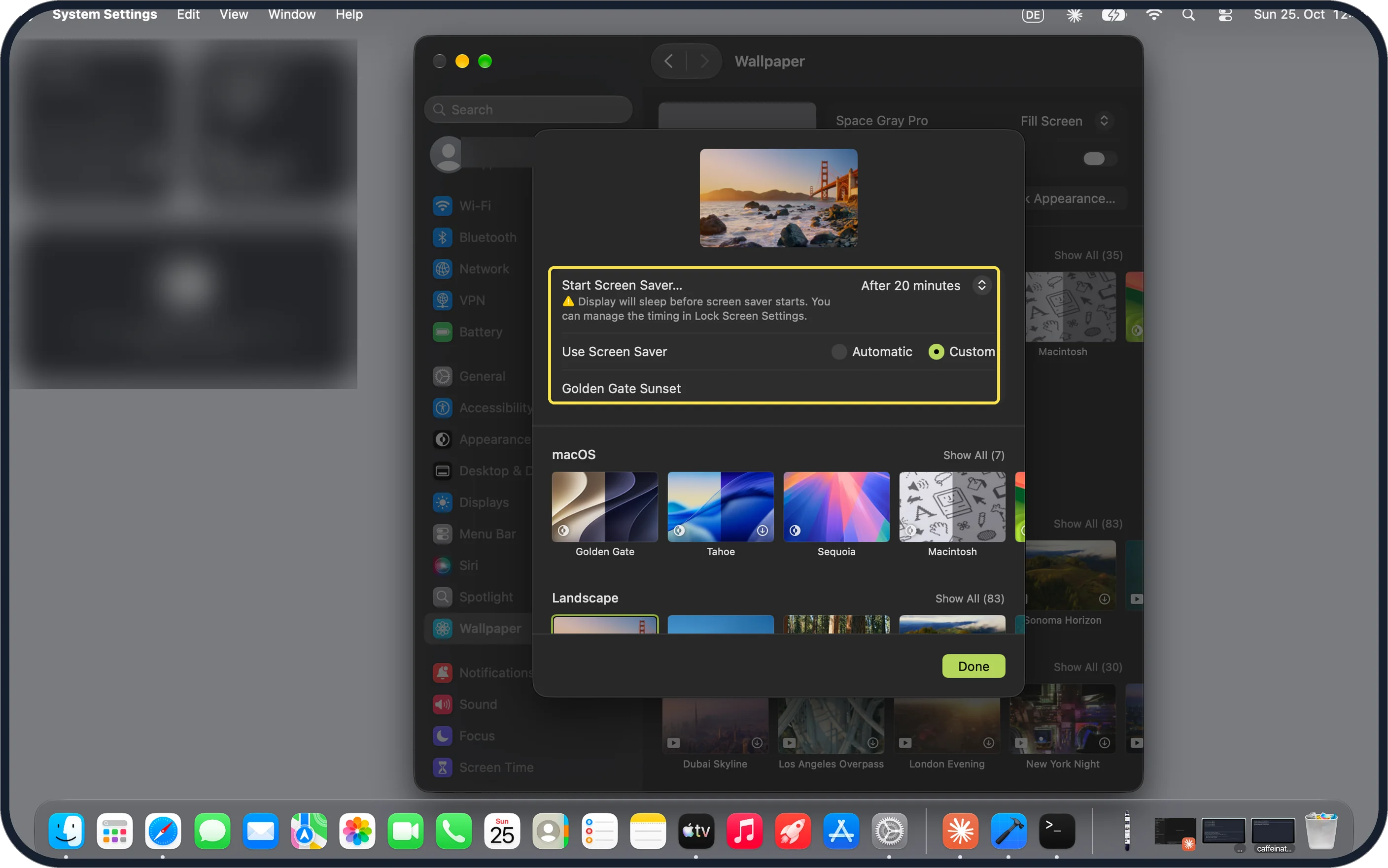Image resolution: width=1388 pixels, height=868 pixels.
Task: Show all 7 macOS screen savers
Action: (x=973, y=455)
